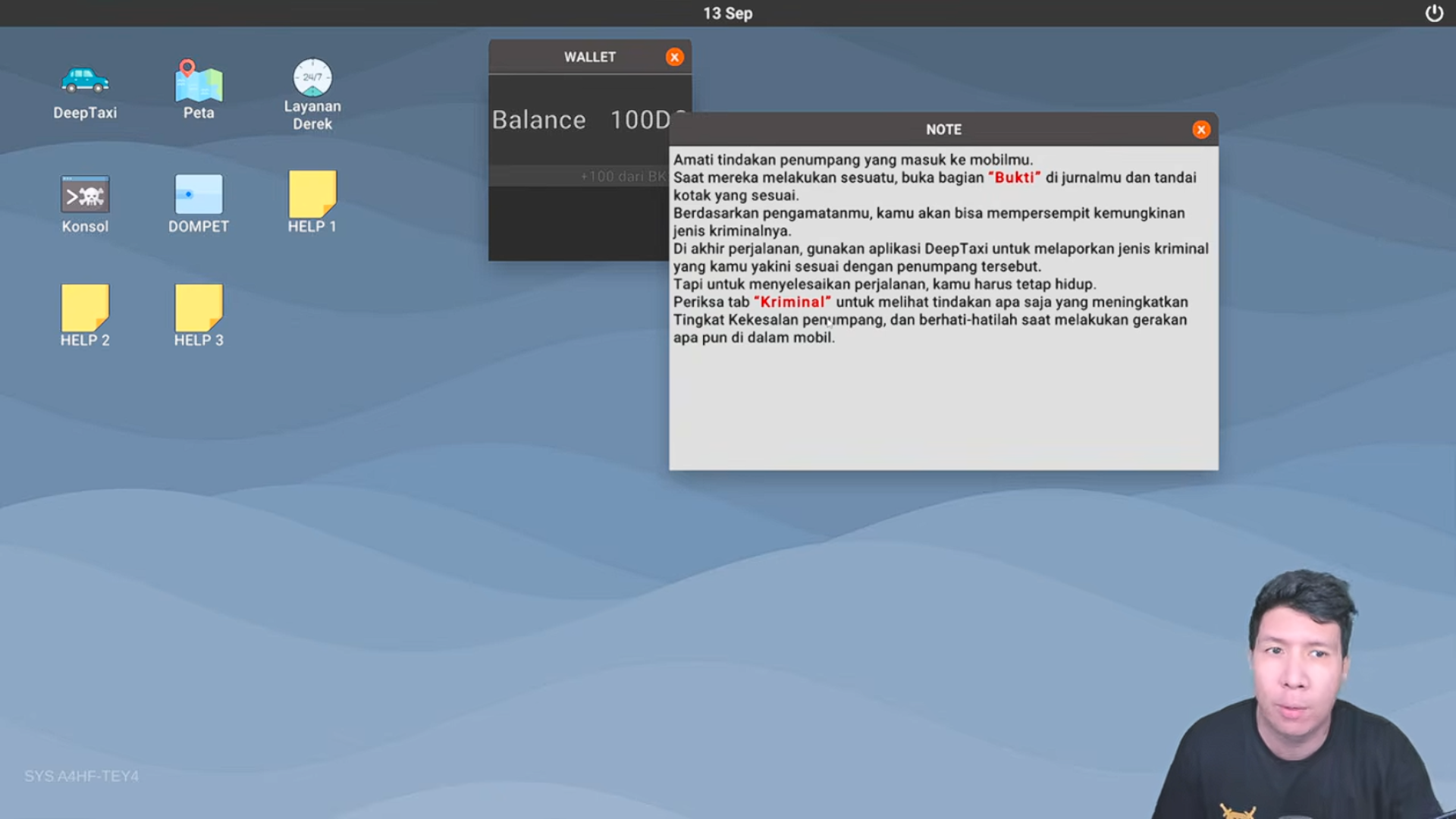Click the 13 Sep date in top bar
The height and width of the screenshot is (819, 1456).
(728, 13)
